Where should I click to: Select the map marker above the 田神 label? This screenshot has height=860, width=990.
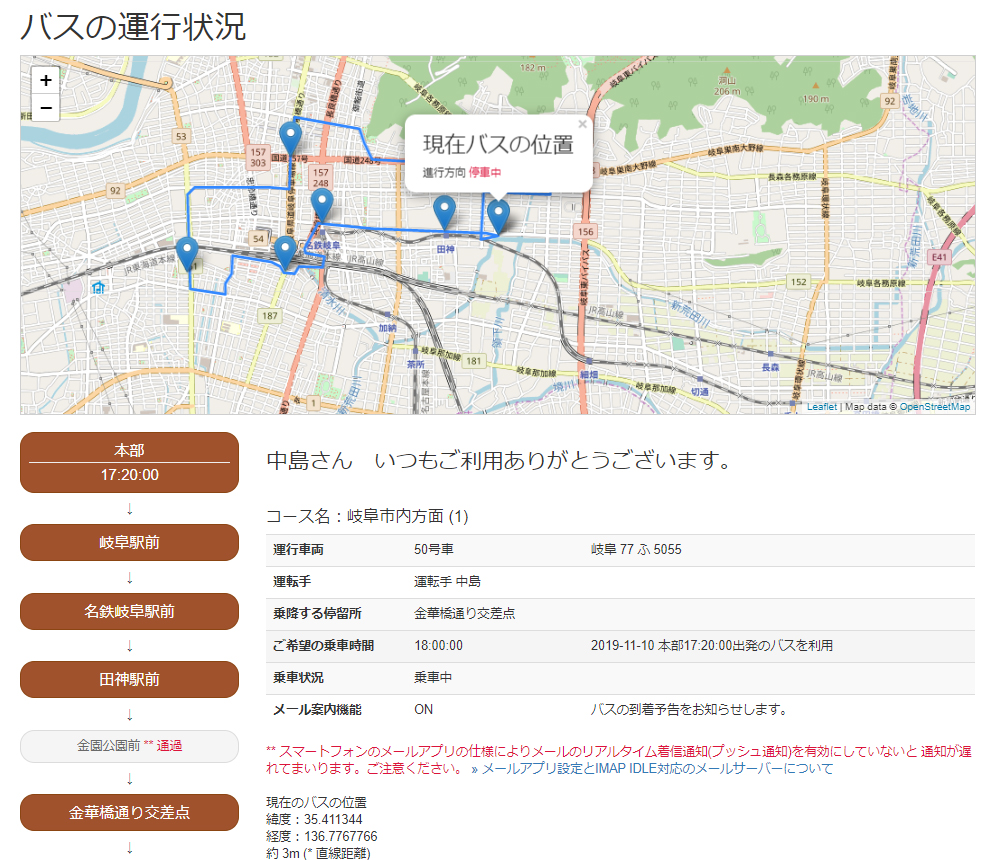(444, 211)
